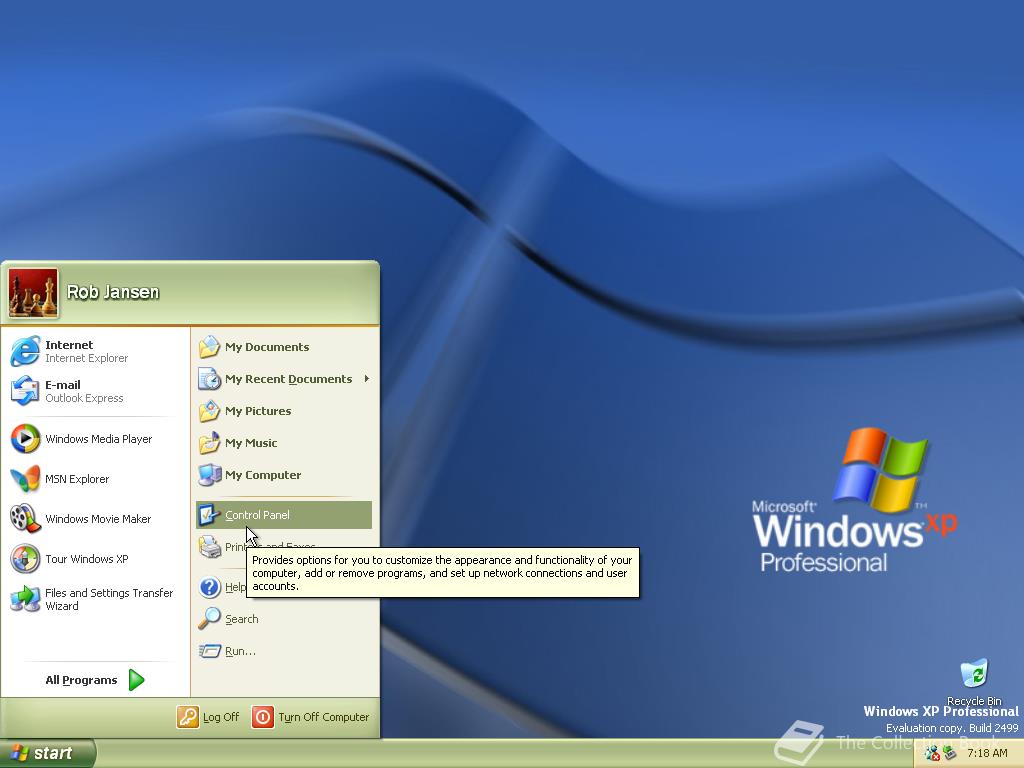Click the My Music folder icon
1024x768 pixels.
pyautogui.click(x=209, y=443)
